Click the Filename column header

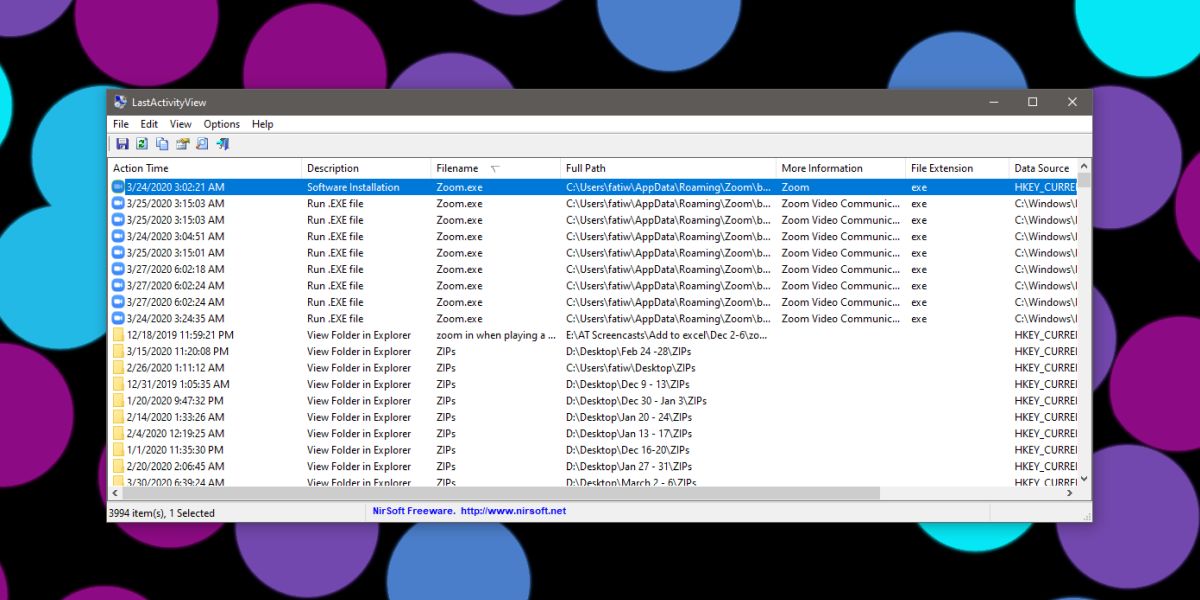point(496,168)
